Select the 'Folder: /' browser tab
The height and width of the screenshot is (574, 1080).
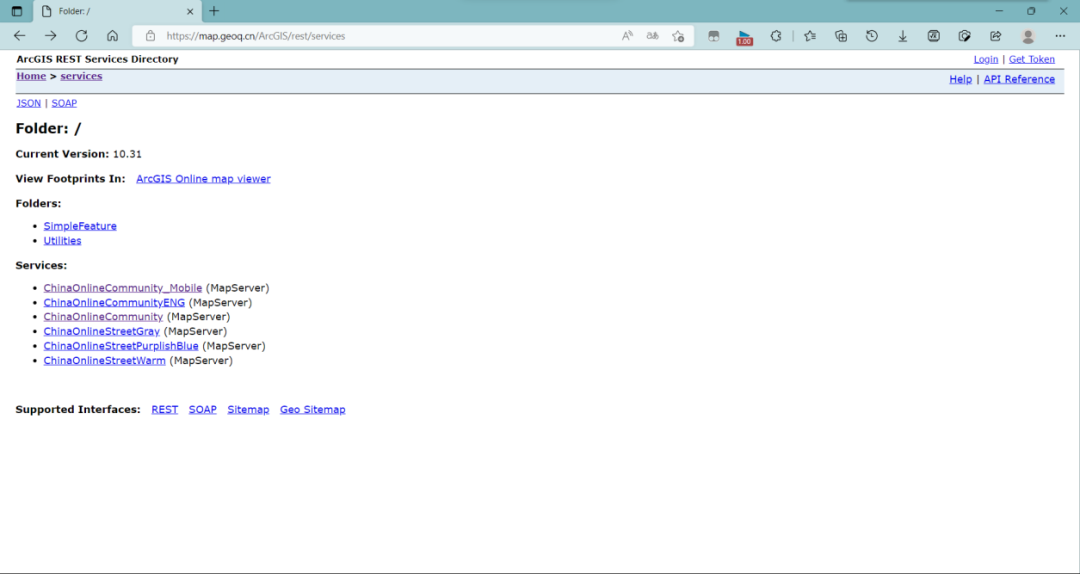tap(116, 11)
